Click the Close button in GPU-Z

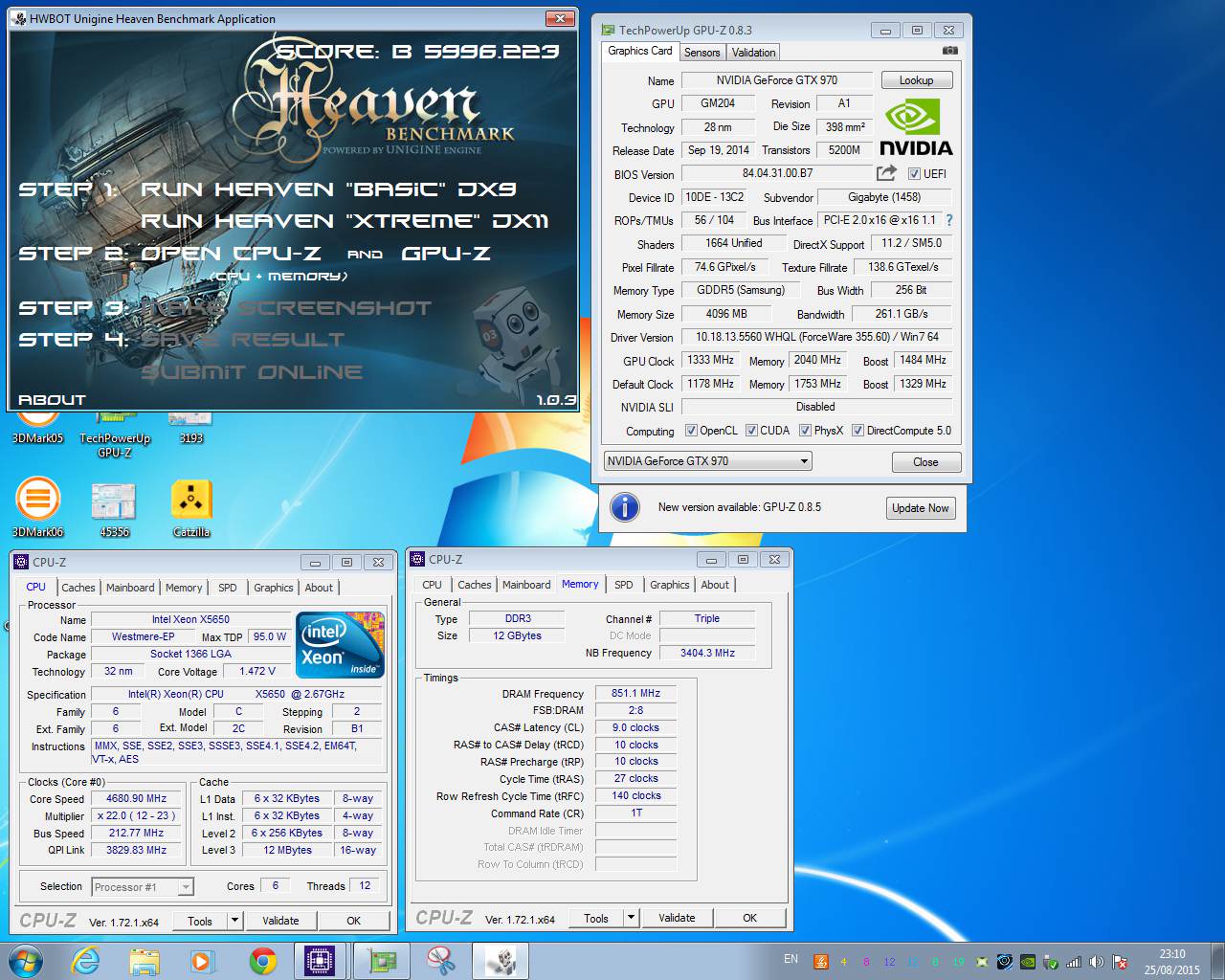click(x=925, y=461)
